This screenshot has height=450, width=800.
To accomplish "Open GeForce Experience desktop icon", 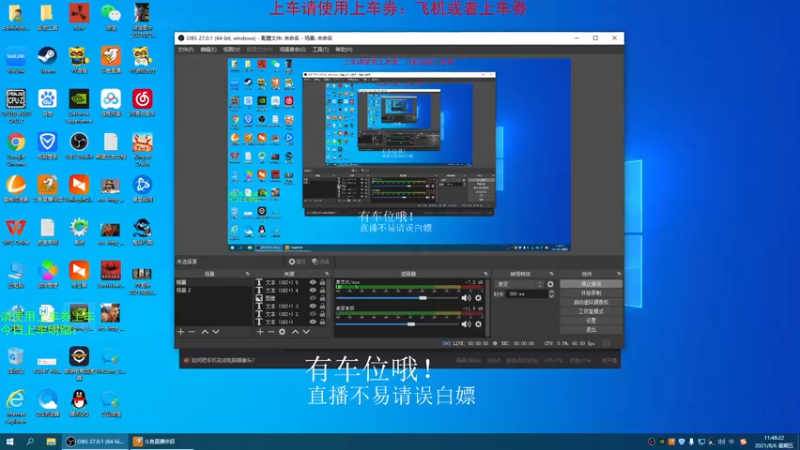I will [79, 106].
